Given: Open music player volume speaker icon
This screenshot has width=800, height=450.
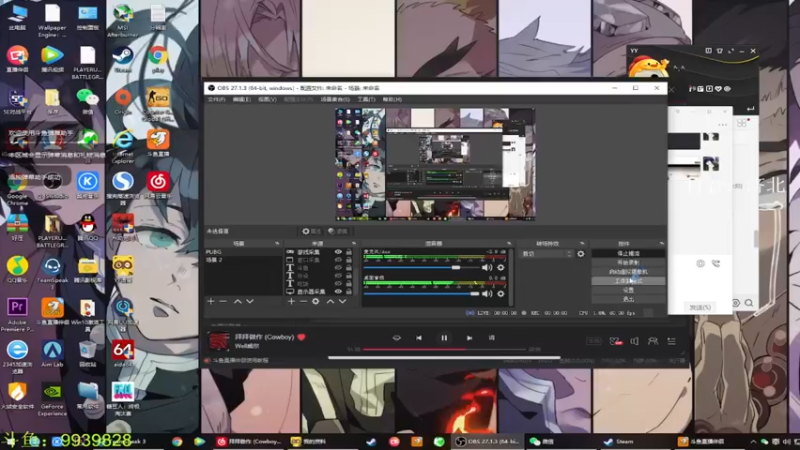Looking at the screenshot, I should pyautogui.click(x=634, y=341).
